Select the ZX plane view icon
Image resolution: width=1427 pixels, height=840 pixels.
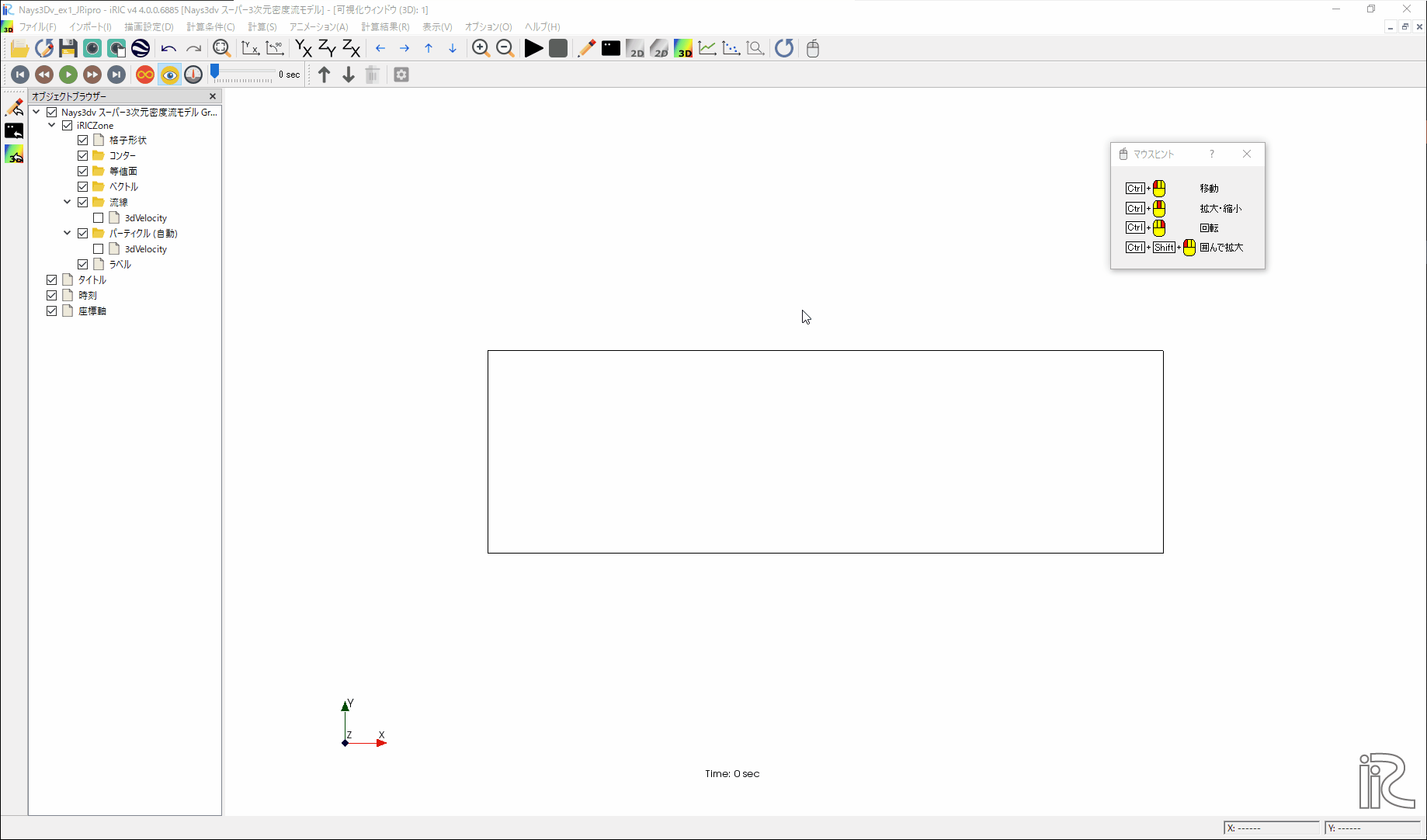[351, 48]
